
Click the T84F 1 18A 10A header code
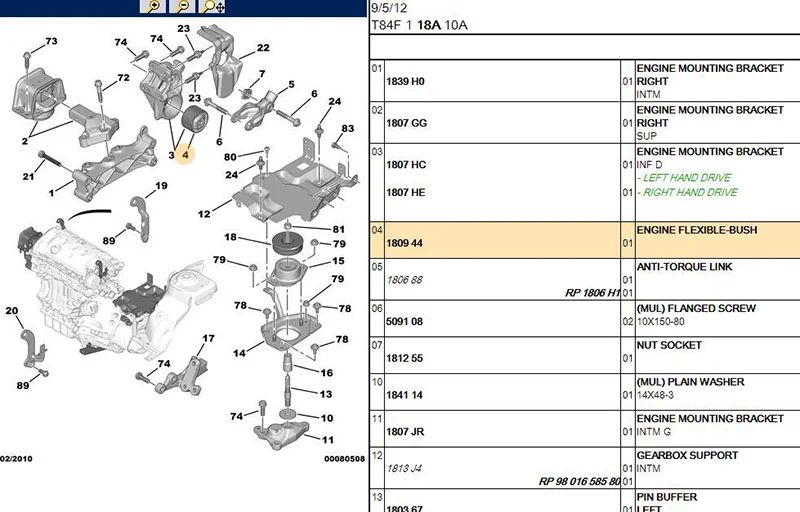419,25
